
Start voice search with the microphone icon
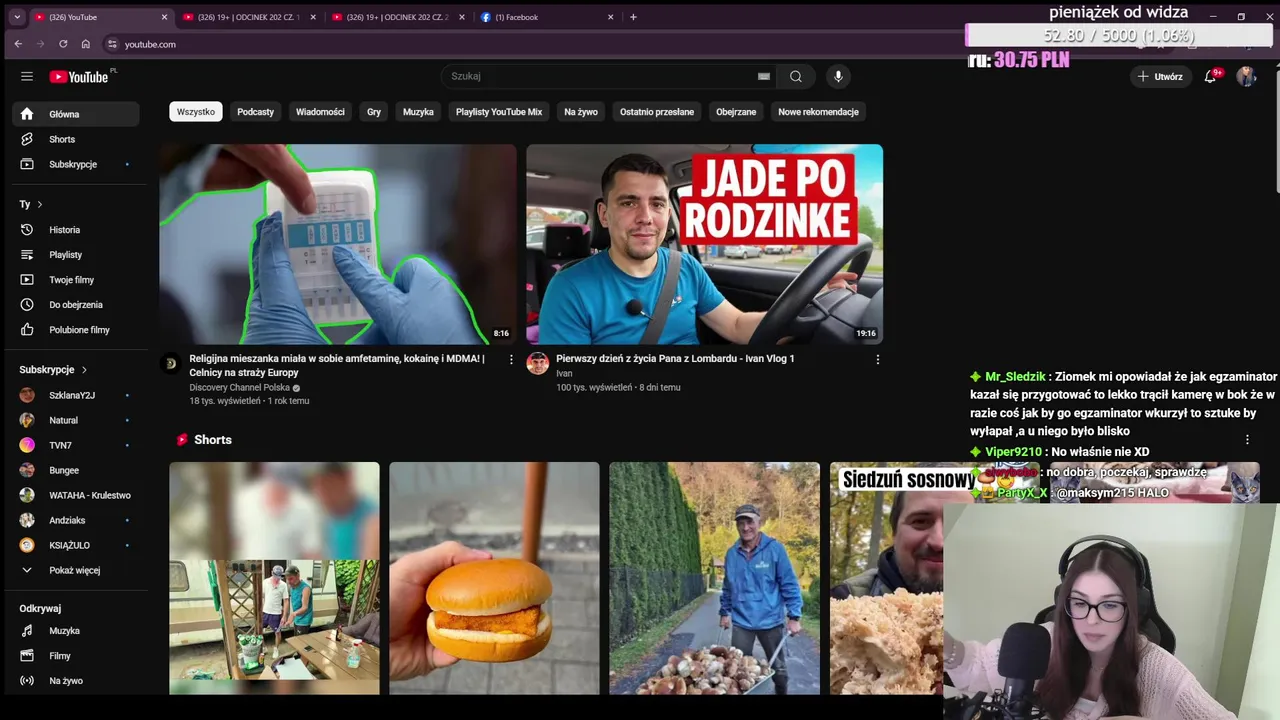click(838, 76)
